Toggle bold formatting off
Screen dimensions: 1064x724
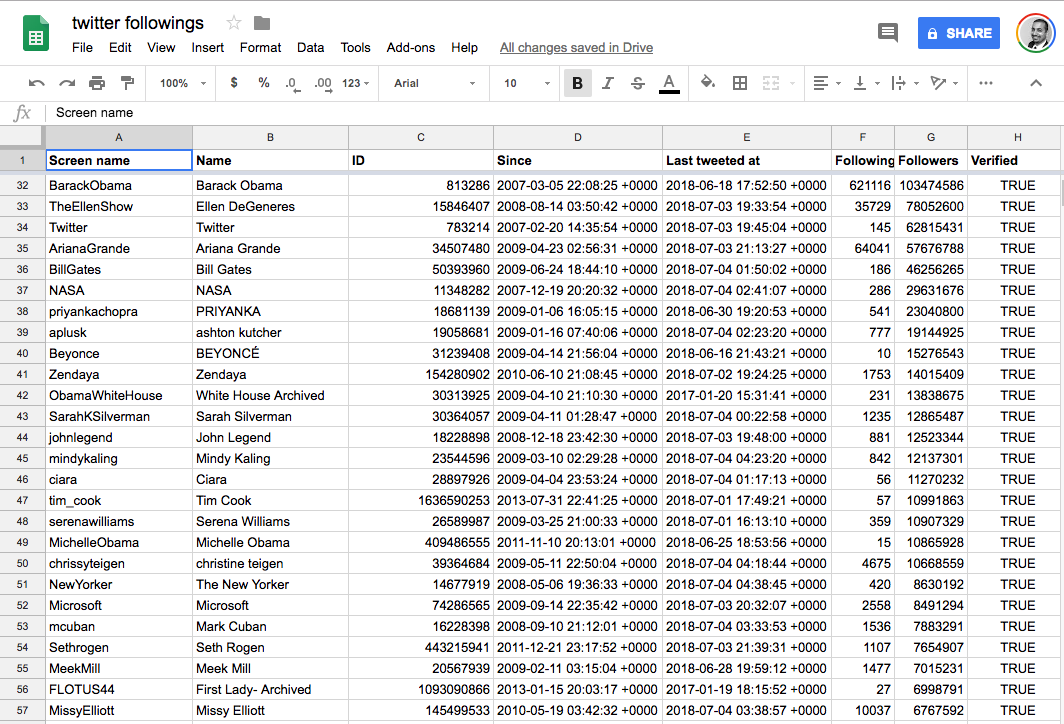pos(577,83)
